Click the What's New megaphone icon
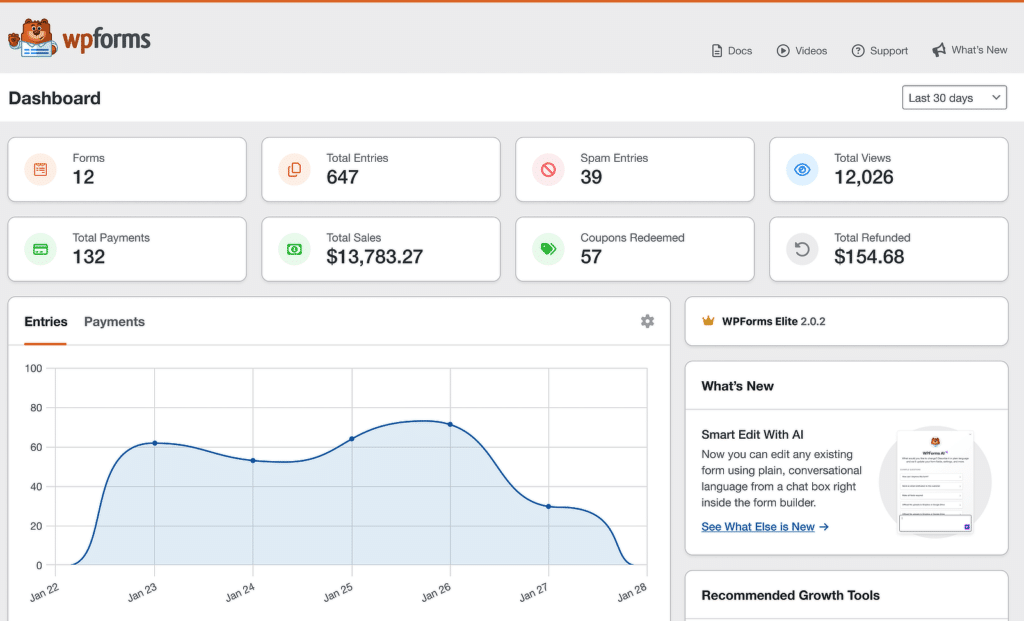The width and height of the screenshot is (1024, 621). [938, 50]
